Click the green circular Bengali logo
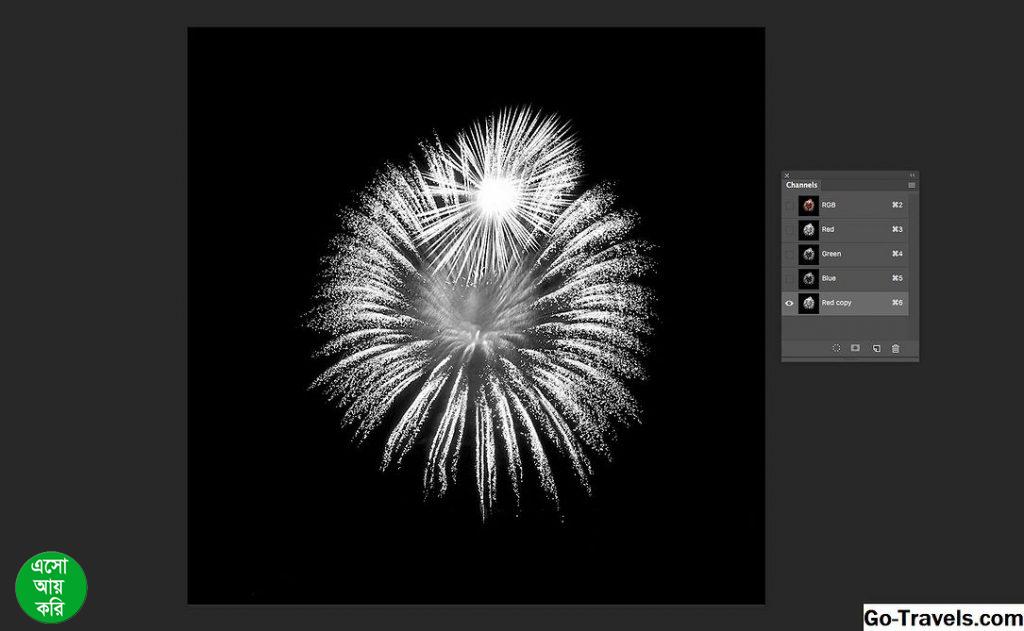 [51, 587]
